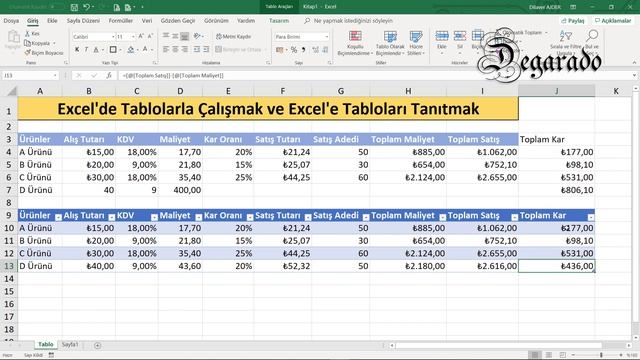Toggle middle align in alignment group
The image size is (640, 360).
[175, 36]
